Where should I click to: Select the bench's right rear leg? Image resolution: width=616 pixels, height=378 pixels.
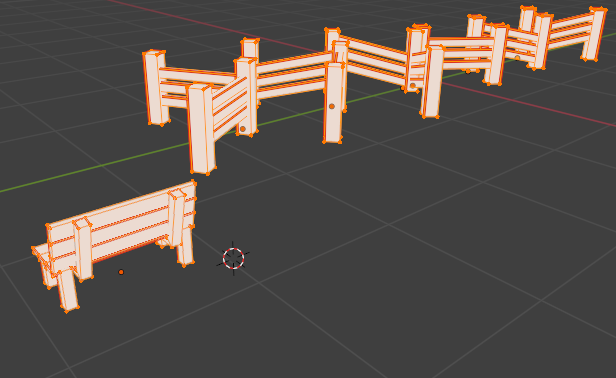185,251
